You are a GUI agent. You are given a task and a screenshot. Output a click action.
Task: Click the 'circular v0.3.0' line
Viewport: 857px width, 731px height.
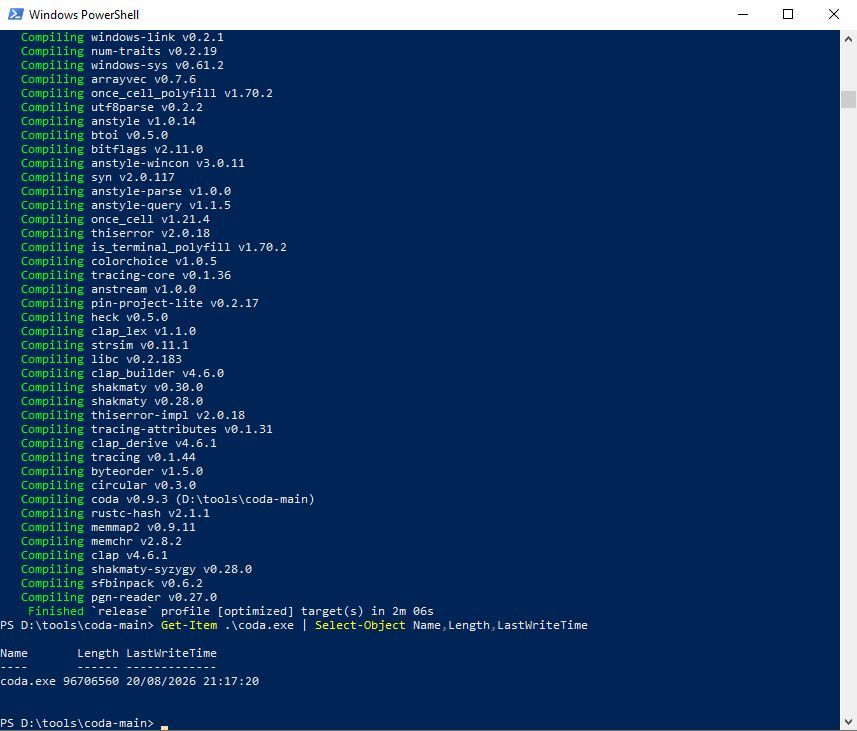click(x=108, y=486)
